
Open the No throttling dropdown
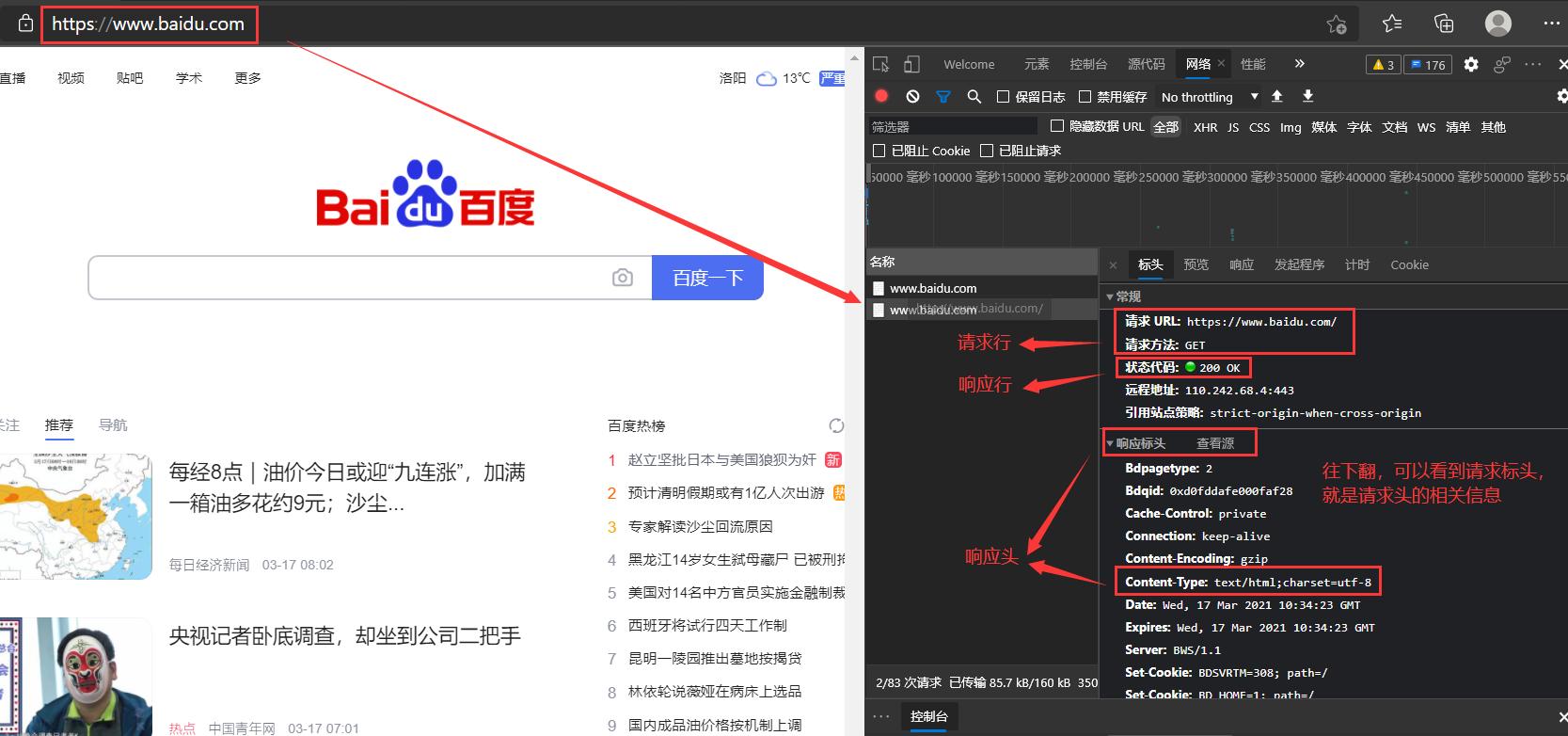coord(1209,97)
